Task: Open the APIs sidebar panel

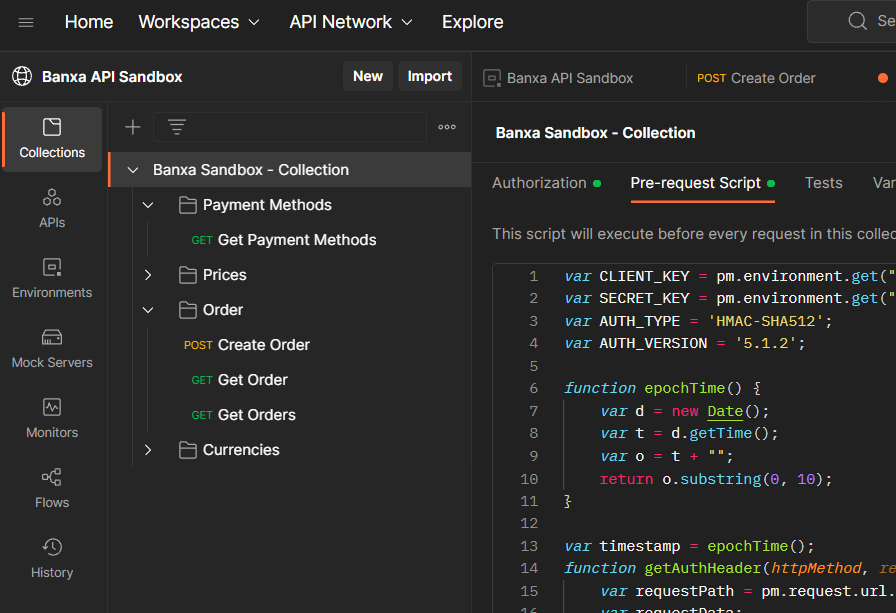Action: pyautogui.click(x=52, y=208)
